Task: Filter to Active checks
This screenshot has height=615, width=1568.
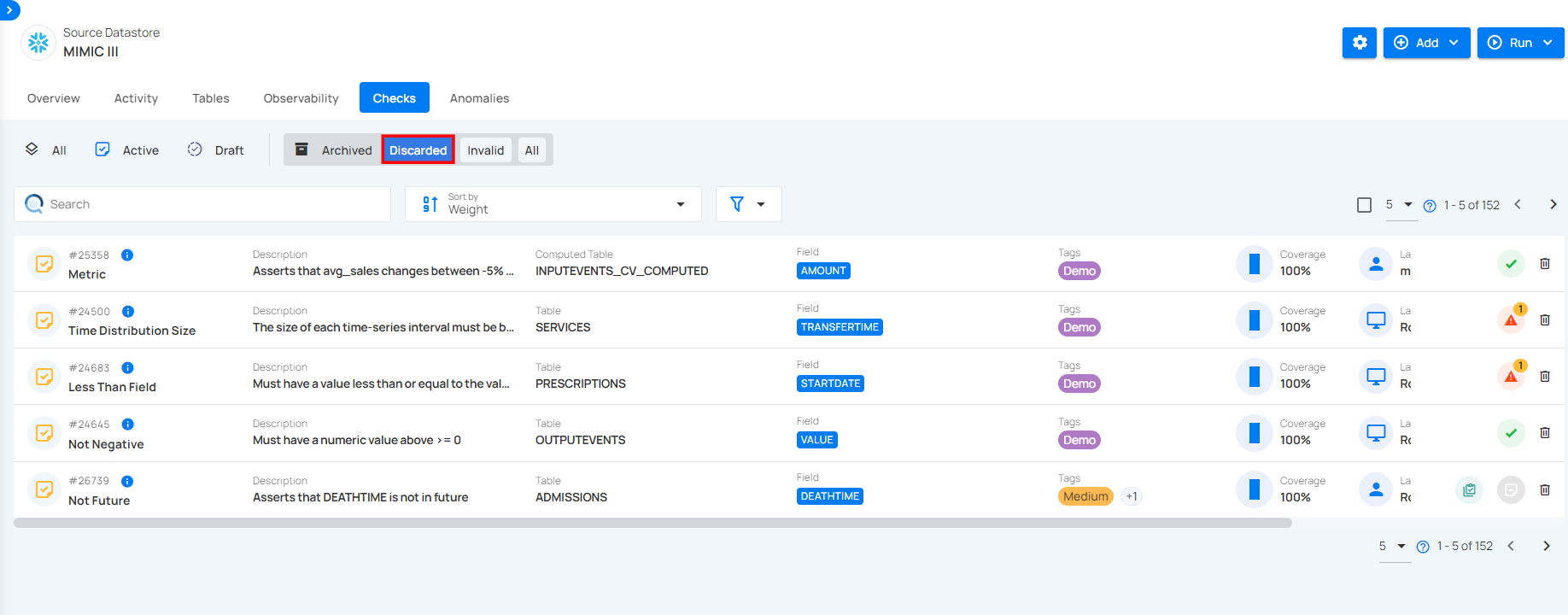Action: 126,150
